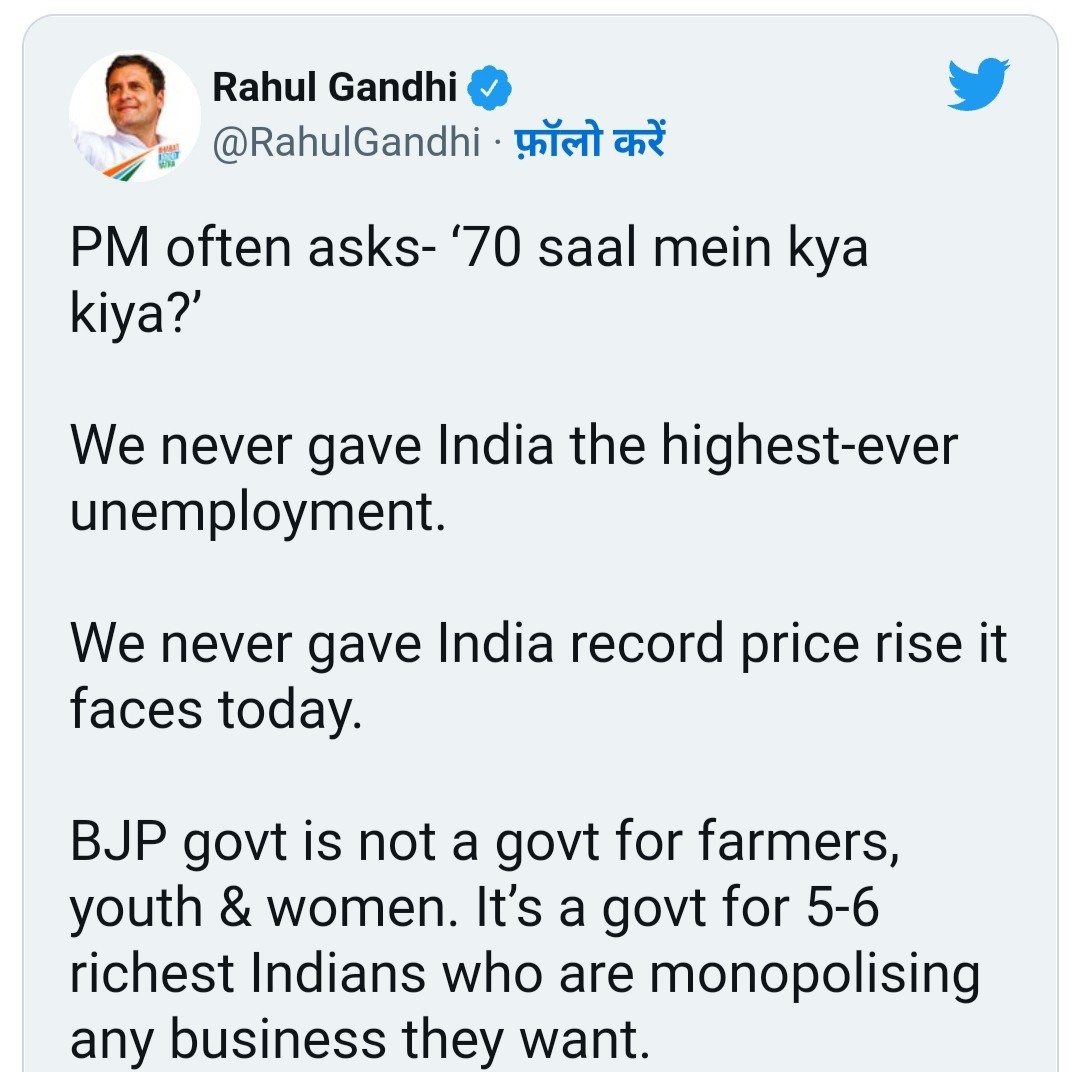The width and height of the screenshot is (1080, 1072).
Task: Click the word "unemployment."
Action: point(257,512)
